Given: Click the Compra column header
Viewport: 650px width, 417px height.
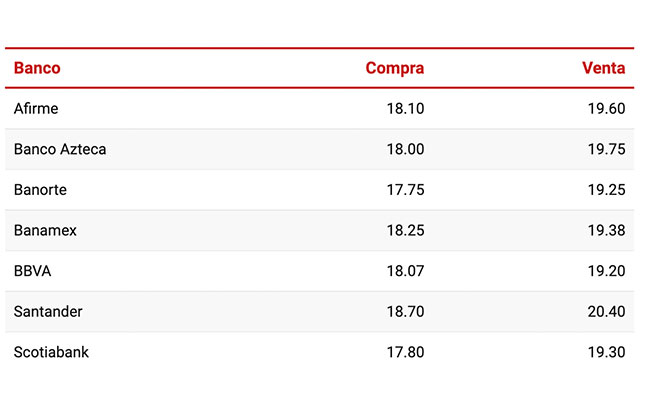Looking at the screenshot, I should click(x=394, y=68).
